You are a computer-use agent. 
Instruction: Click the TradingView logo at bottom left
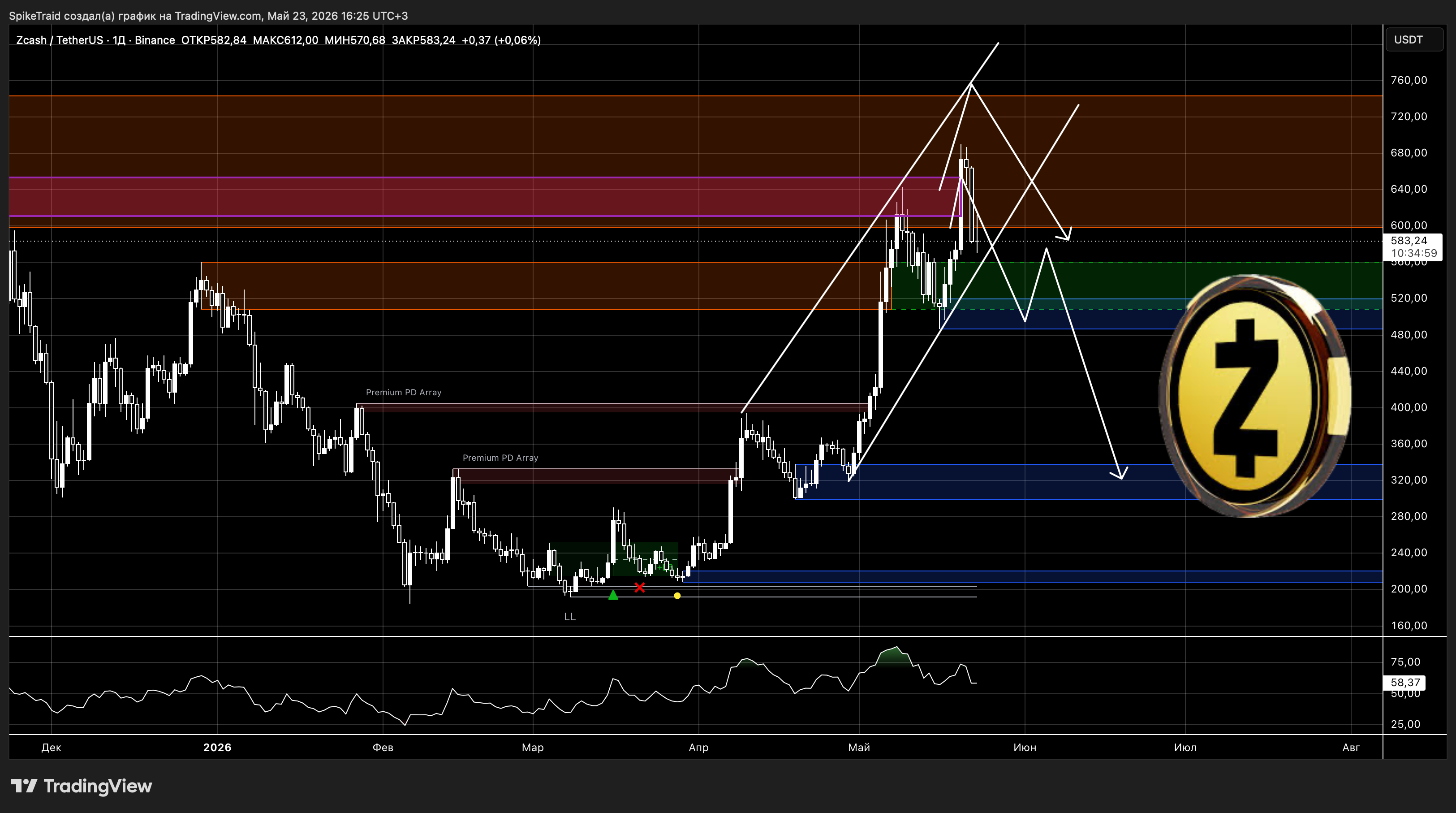[82, 786]
